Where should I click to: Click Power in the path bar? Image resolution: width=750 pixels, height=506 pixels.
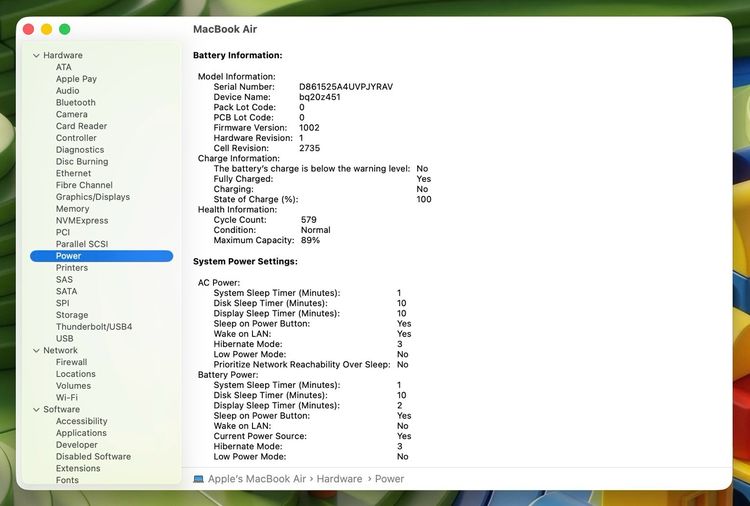389,479
